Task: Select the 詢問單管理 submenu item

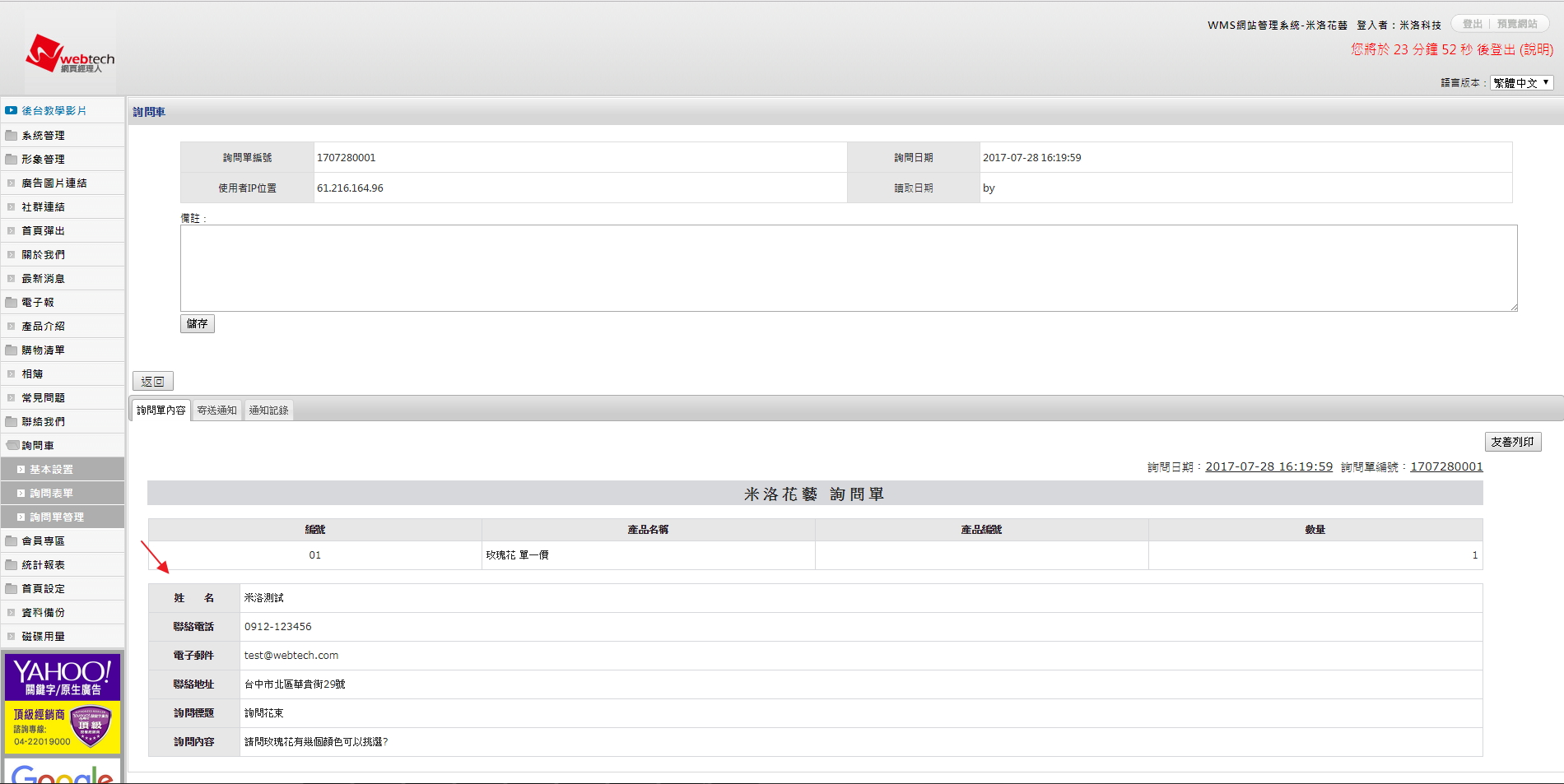Action: (x=57, y=517)
